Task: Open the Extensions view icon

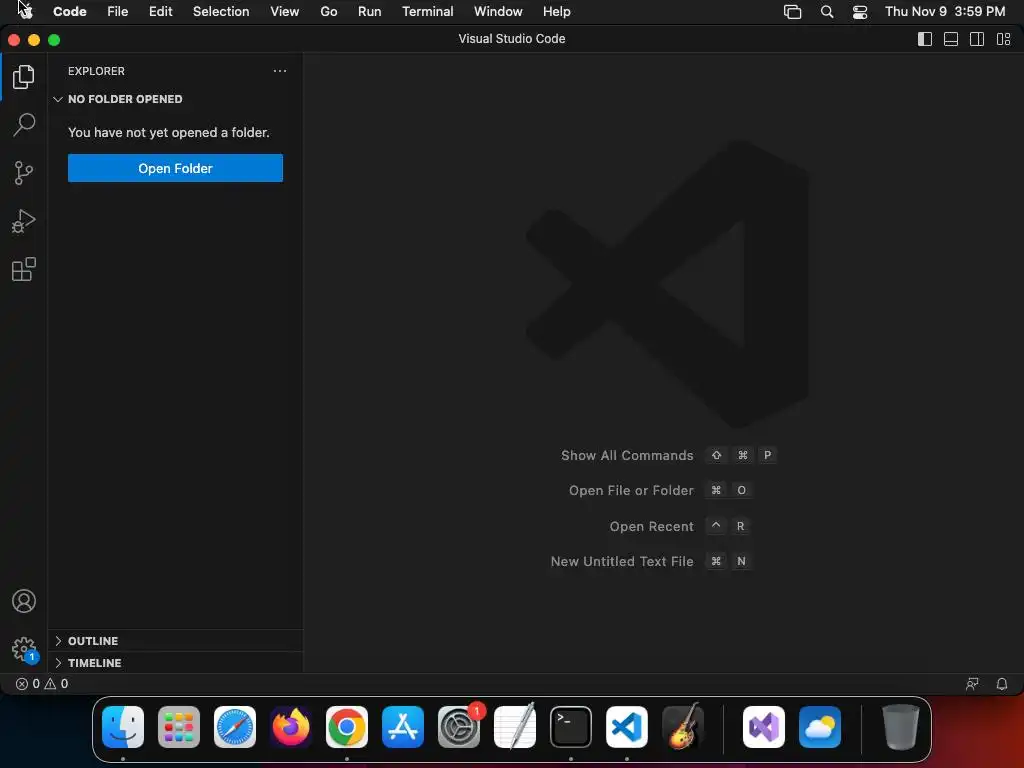Action: click(24, 269)
